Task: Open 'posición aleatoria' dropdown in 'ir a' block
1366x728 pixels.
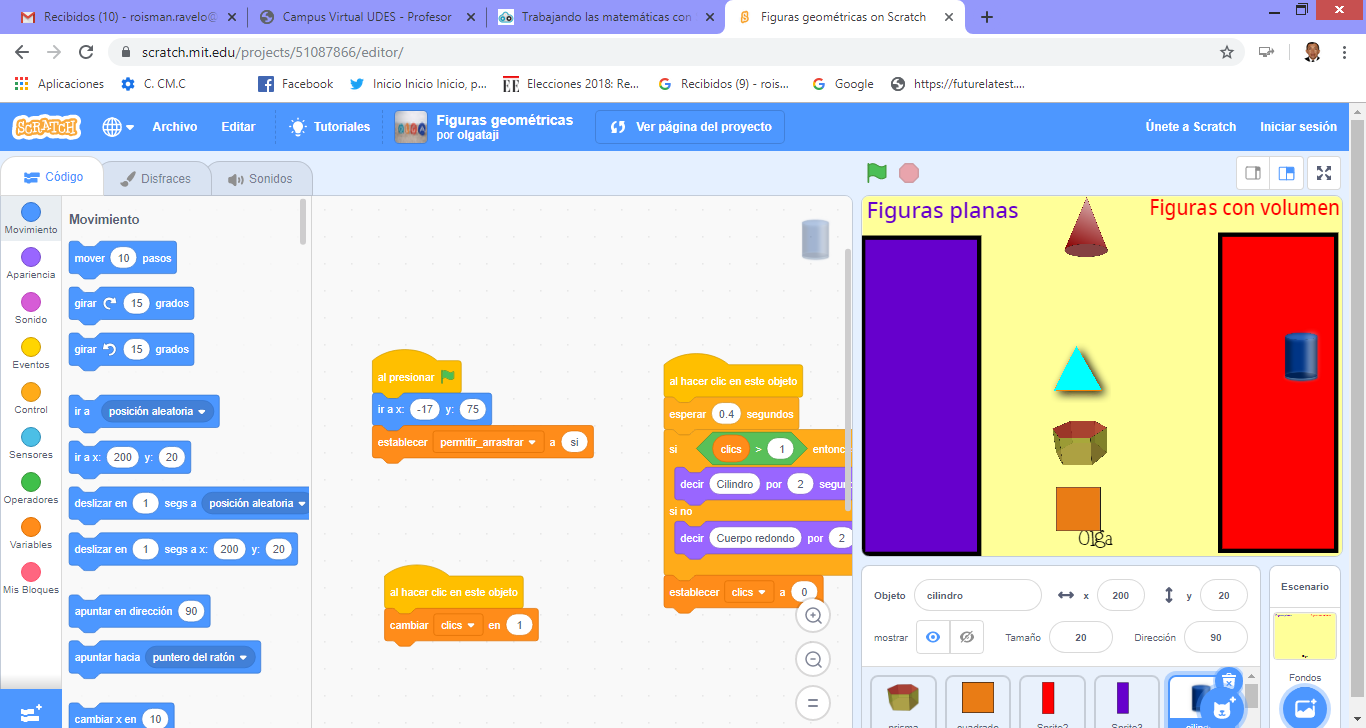Action: click(x=203, y=411)
